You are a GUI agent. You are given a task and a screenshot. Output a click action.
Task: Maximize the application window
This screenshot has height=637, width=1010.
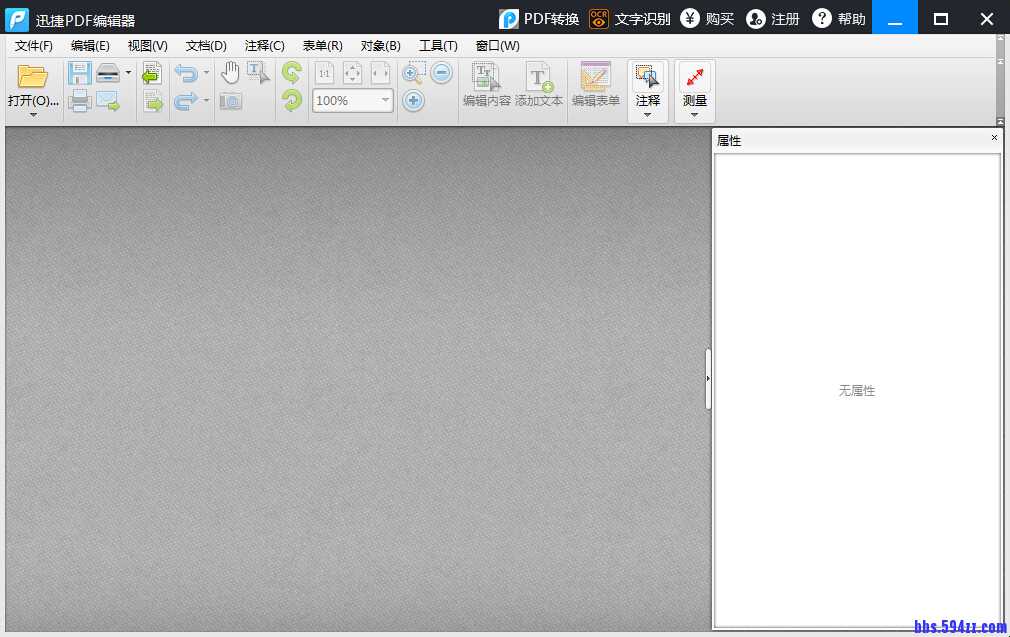940,19
